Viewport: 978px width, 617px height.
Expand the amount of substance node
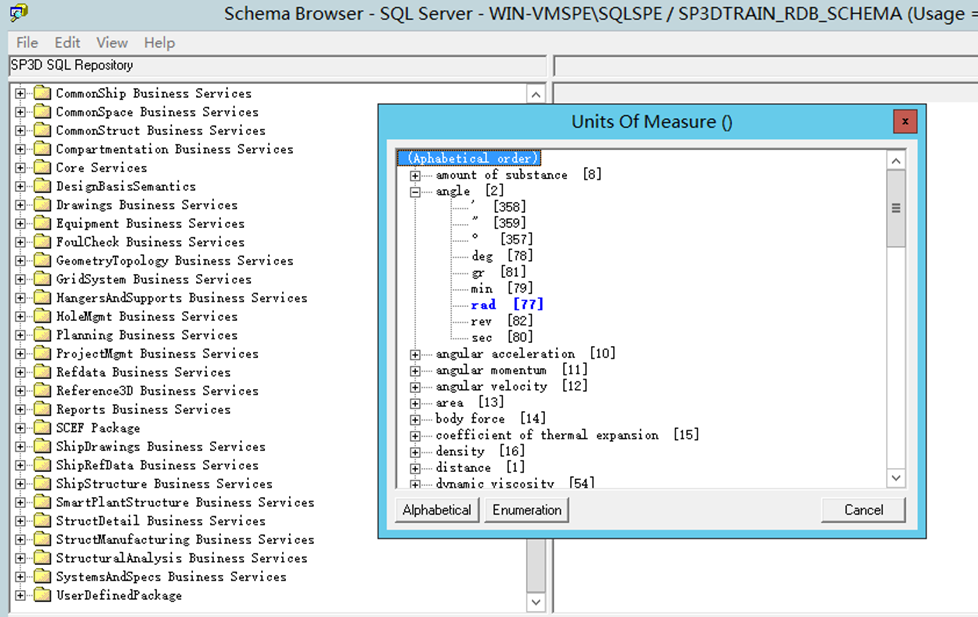tap(415, 175)
